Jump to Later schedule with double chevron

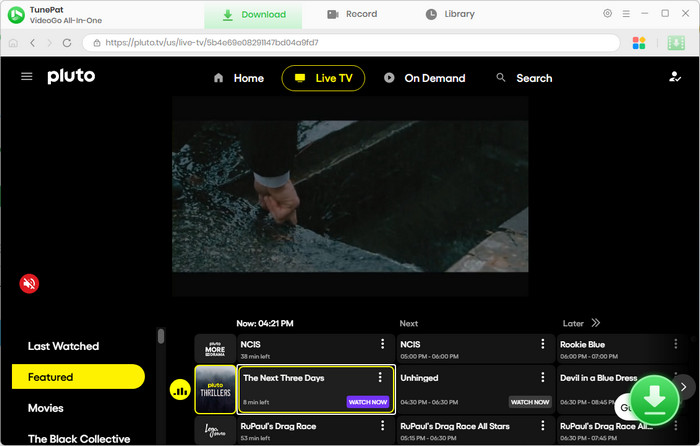point(596,323)
